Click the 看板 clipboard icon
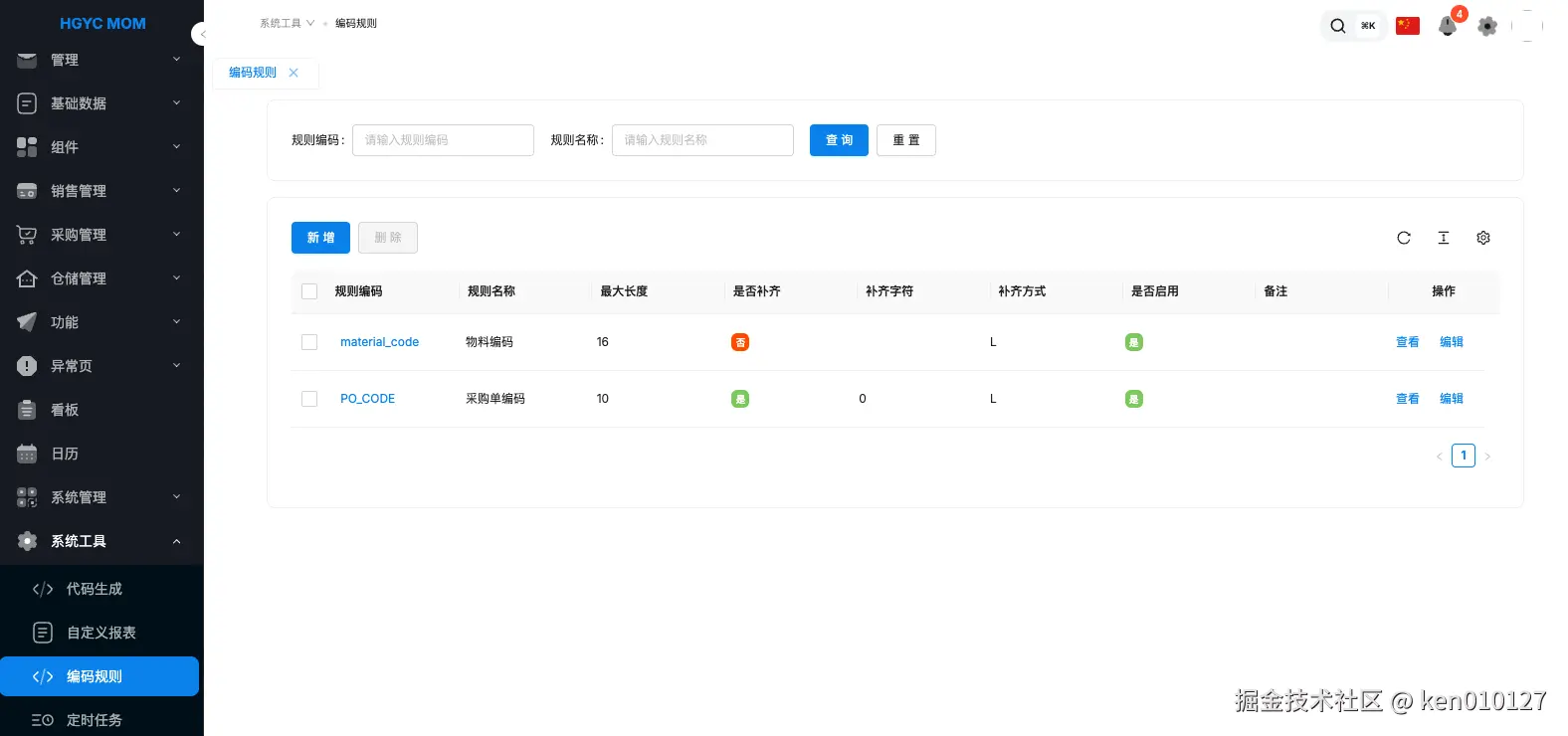The height and width of the screenshot is (736, 1568). point(27,410)
